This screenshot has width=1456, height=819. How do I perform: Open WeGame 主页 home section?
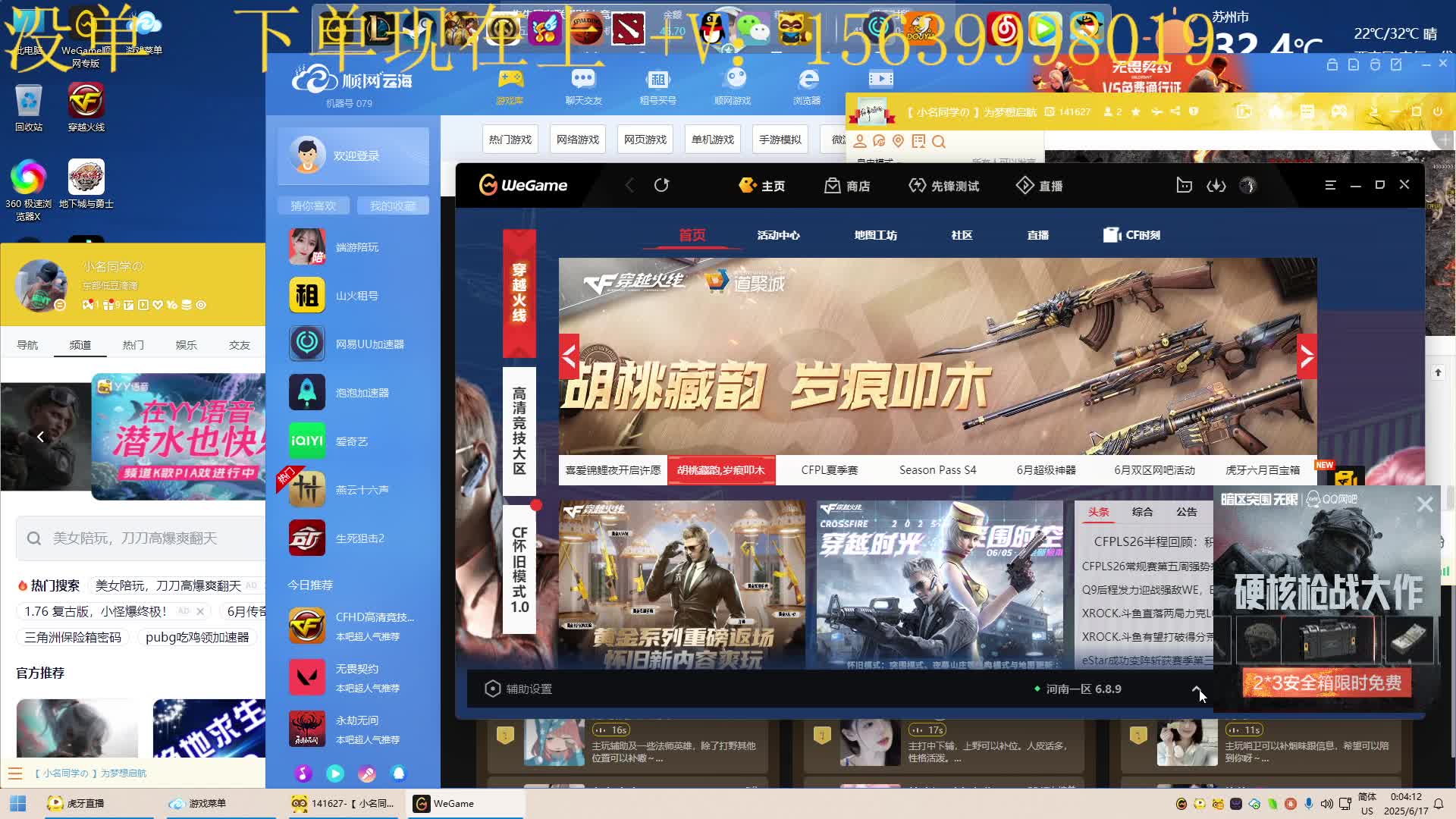pyautogui.click(x=761, y=186)
